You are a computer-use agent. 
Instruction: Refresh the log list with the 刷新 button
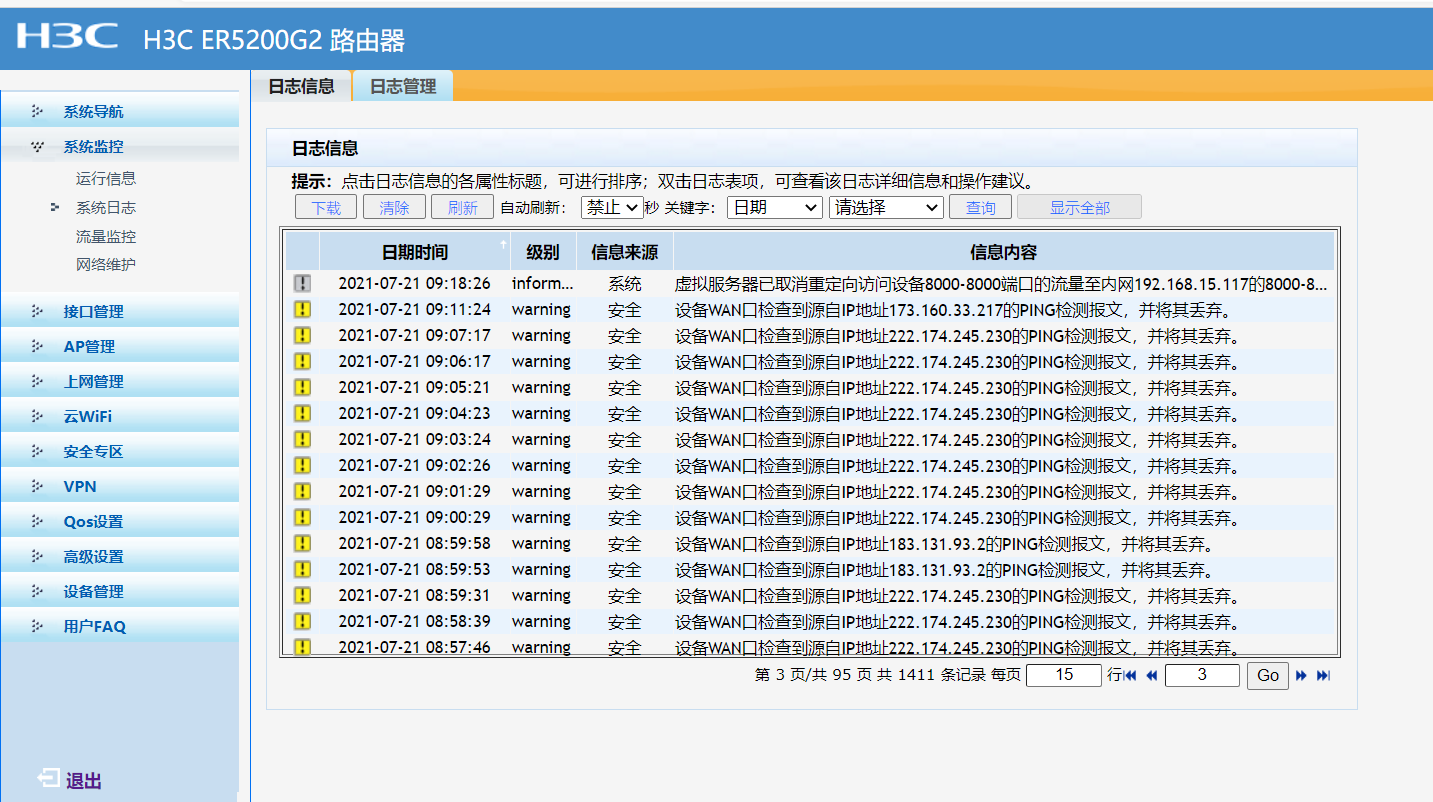pyautogui.click(x=462, y=208)
